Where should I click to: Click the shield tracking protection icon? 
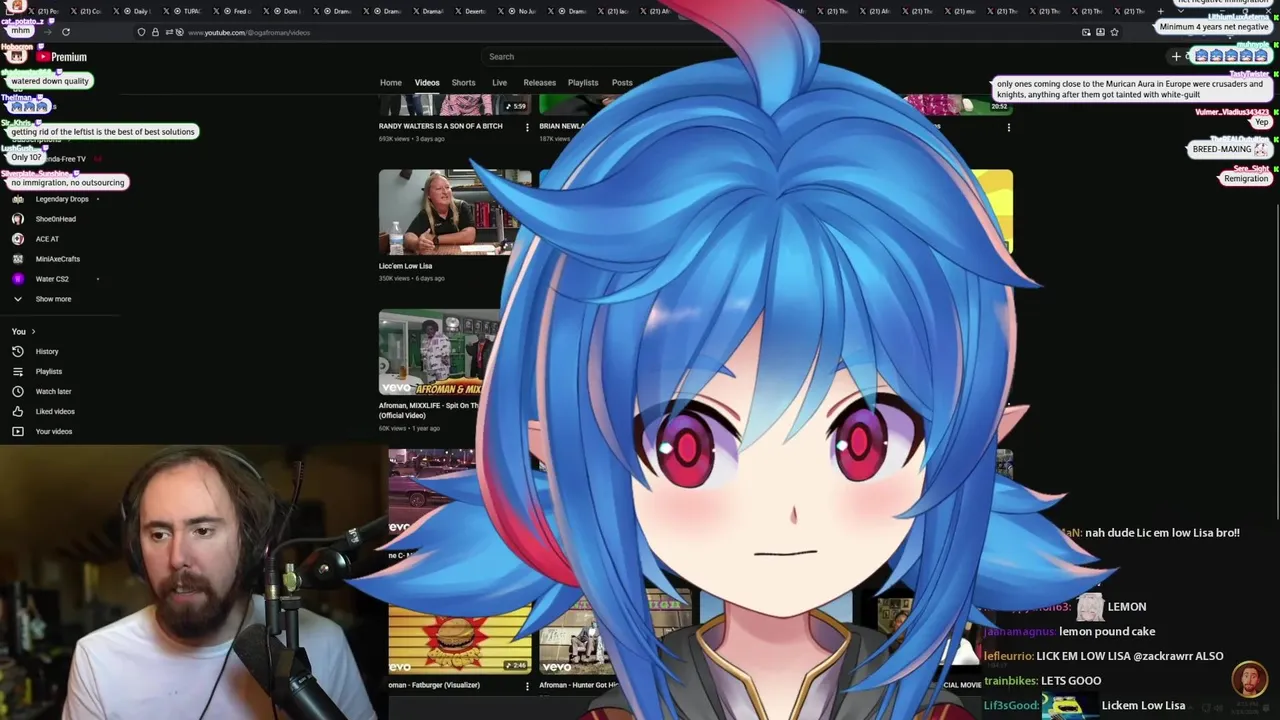click(141, 32)
